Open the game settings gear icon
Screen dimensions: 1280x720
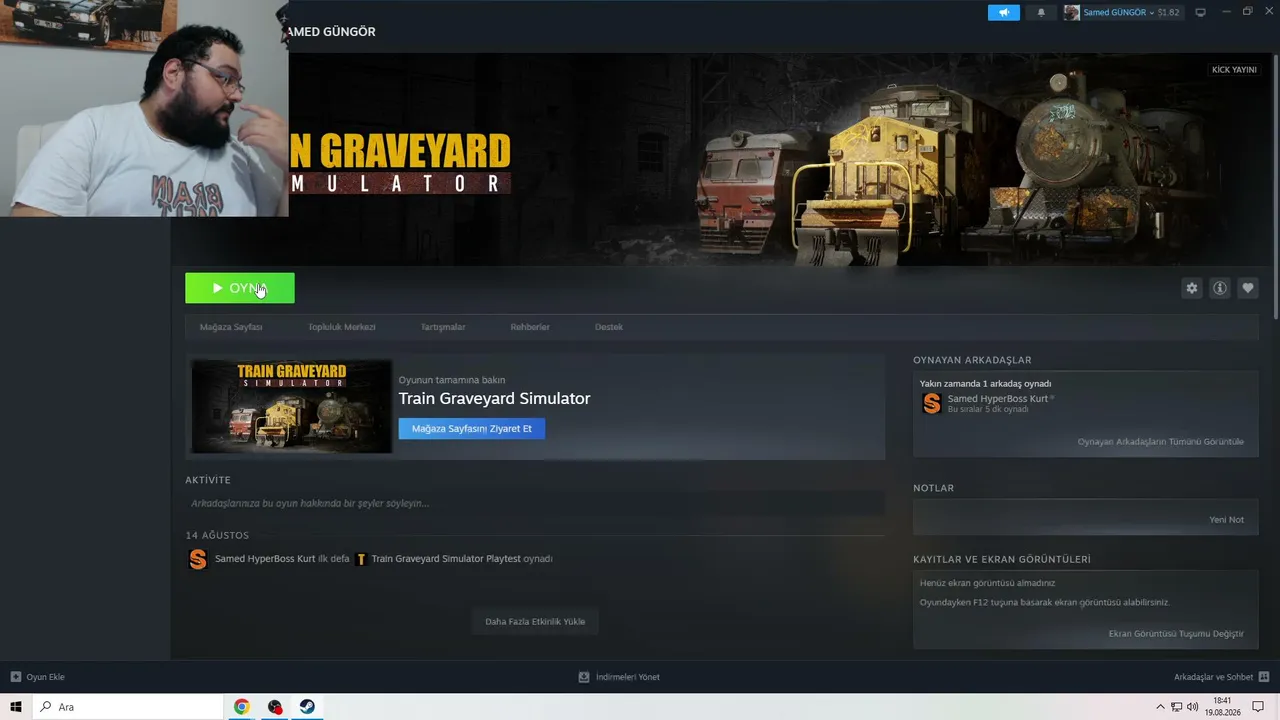point(1191,288)
